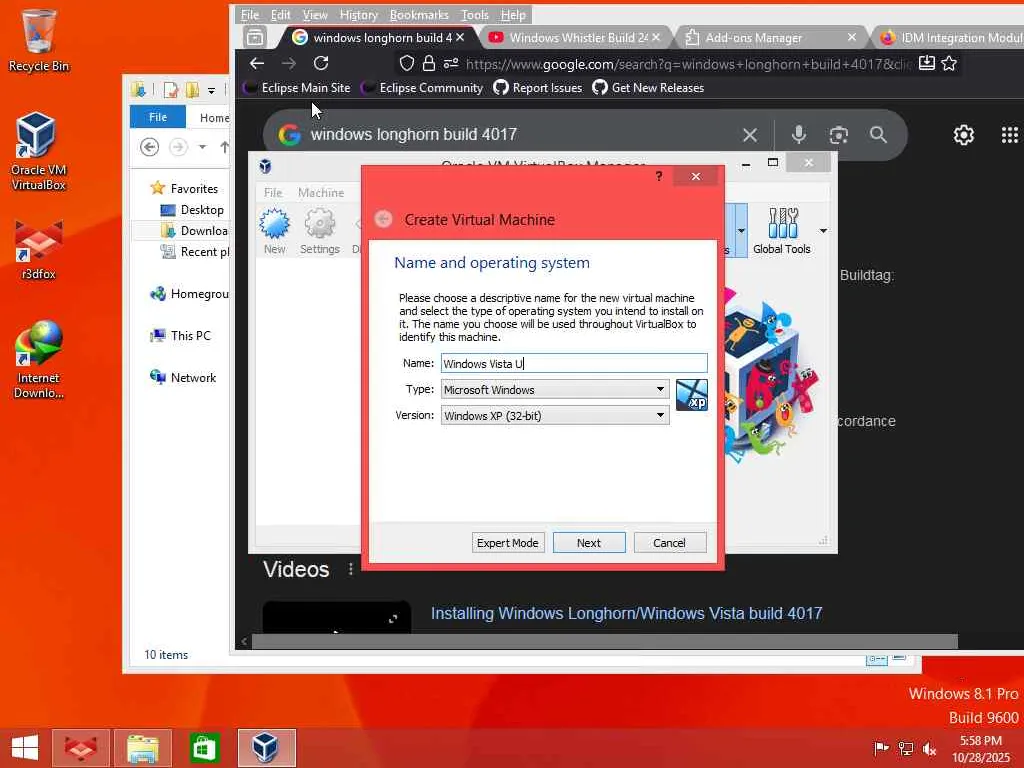Click the File tab in File Explorer
Image resolution: width=1024 pixels, height=768 pixels.
(157, 117)
